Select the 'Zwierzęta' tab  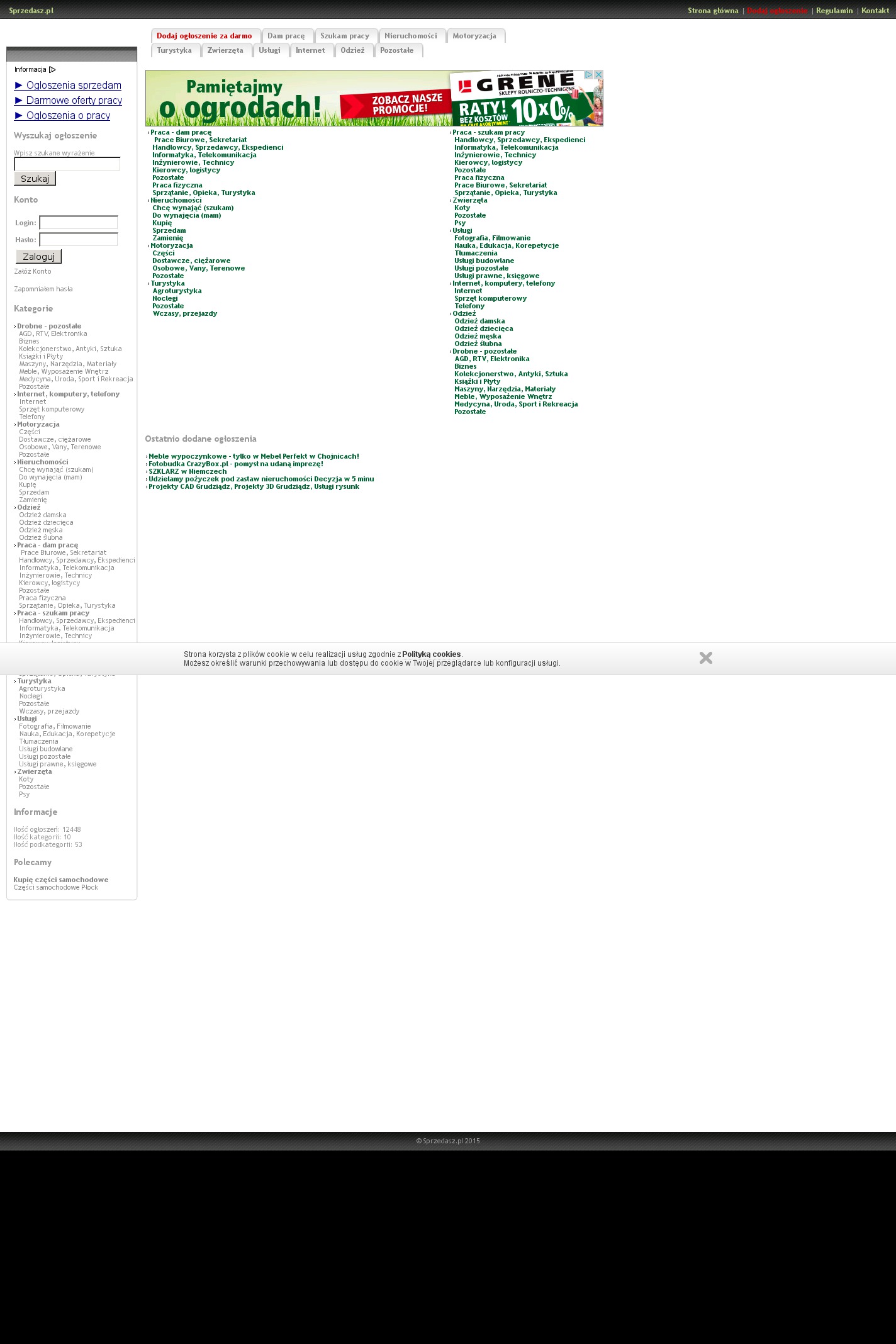[x=225, y=50]
